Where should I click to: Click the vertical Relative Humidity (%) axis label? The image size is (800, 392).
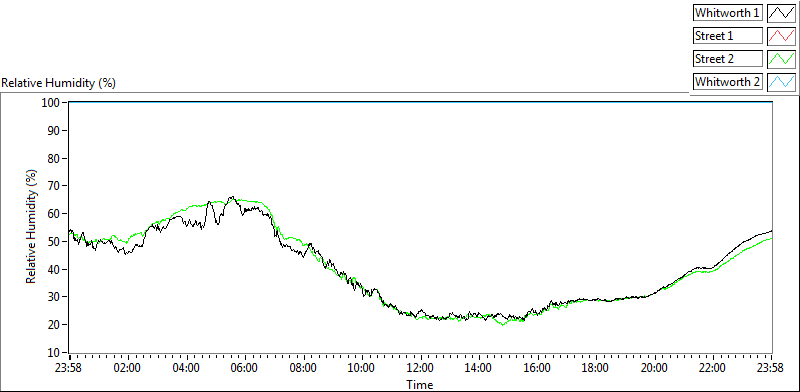click(x=33, y=228)
